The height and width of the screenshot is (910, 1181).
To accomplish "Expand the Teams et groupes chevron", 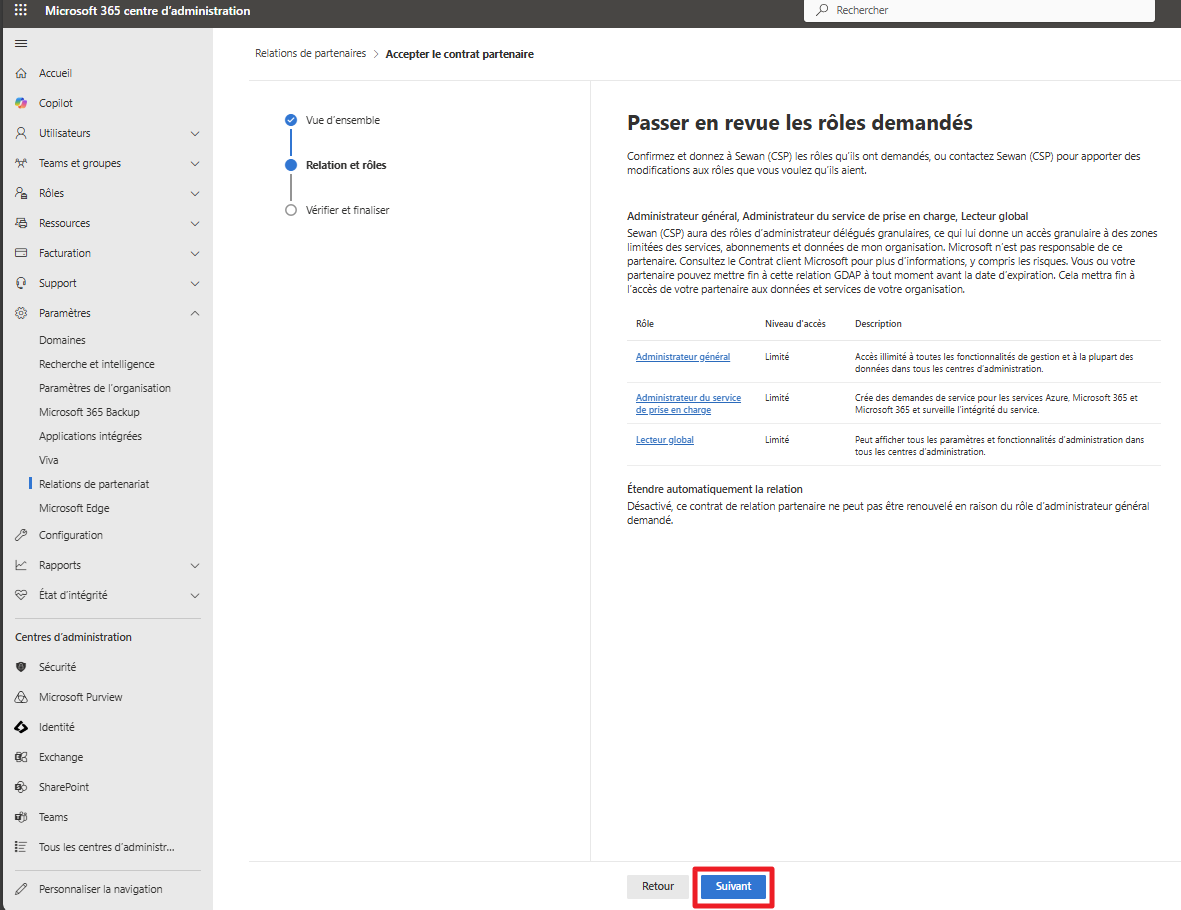I will (195, 163).
